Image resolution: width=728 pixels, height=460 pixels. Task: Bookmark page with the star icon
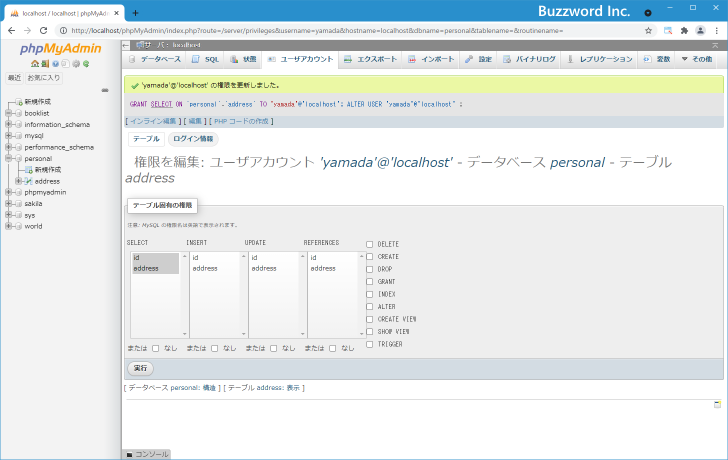[648, 30]
